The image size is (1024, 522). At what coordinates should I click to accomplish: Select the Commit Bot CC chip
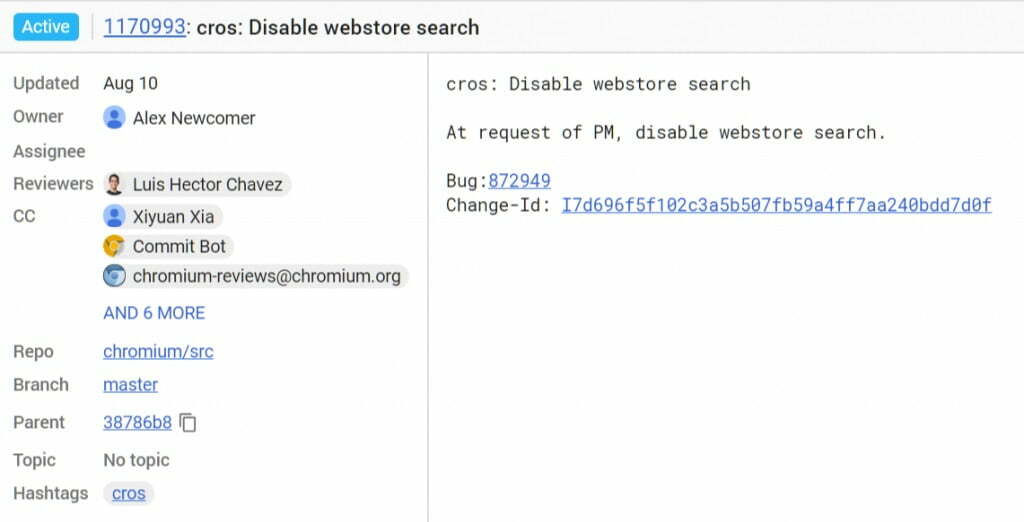point(168,246)
